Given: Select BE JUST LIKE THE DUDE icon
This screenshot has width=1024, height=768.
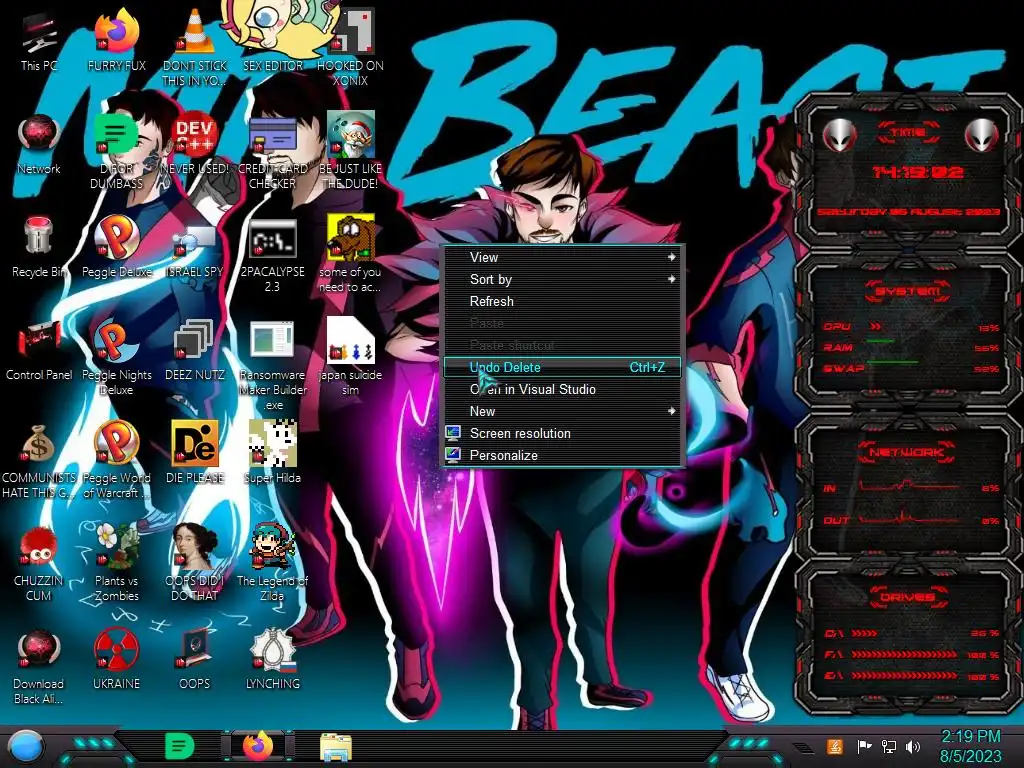Looking at the screenshot, I should (350, 150).
